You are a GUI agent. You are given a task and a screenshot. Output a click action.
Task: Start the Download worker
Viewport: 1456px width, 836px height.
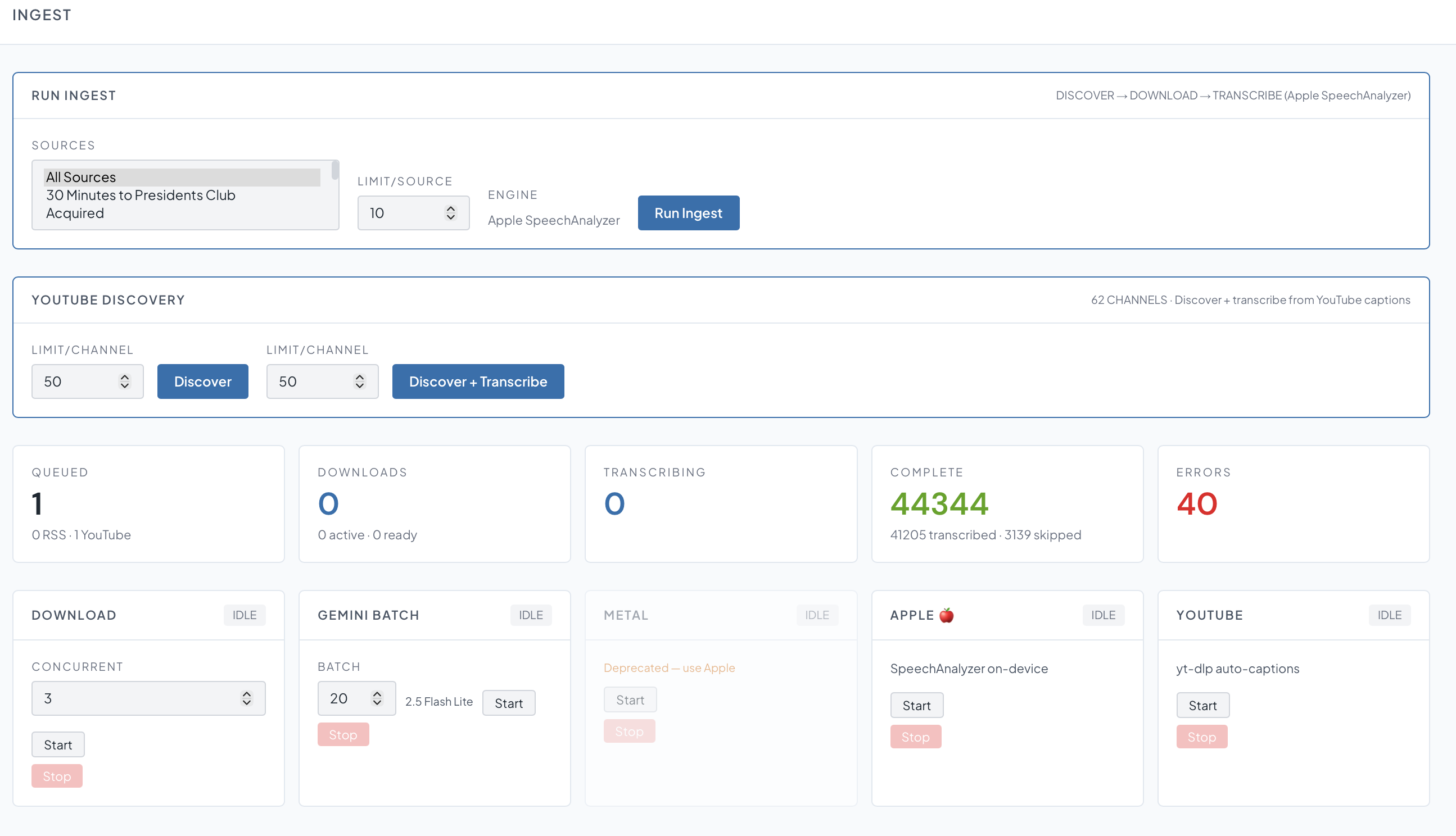(x=58, y=745)
